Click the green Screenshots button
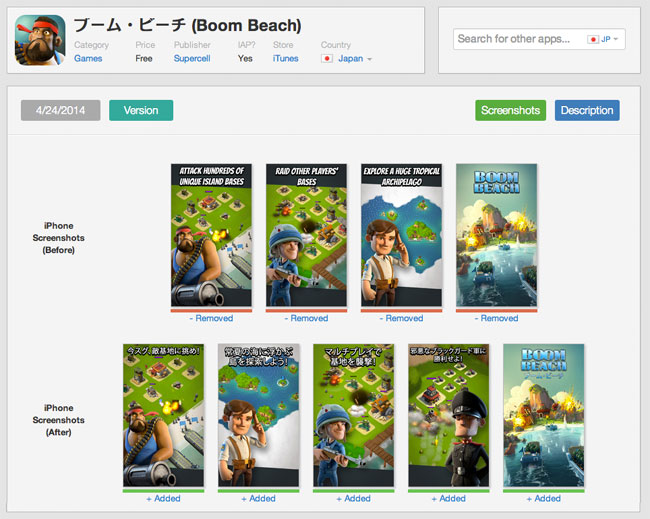The image size is (650, 519). pos(510,110)
